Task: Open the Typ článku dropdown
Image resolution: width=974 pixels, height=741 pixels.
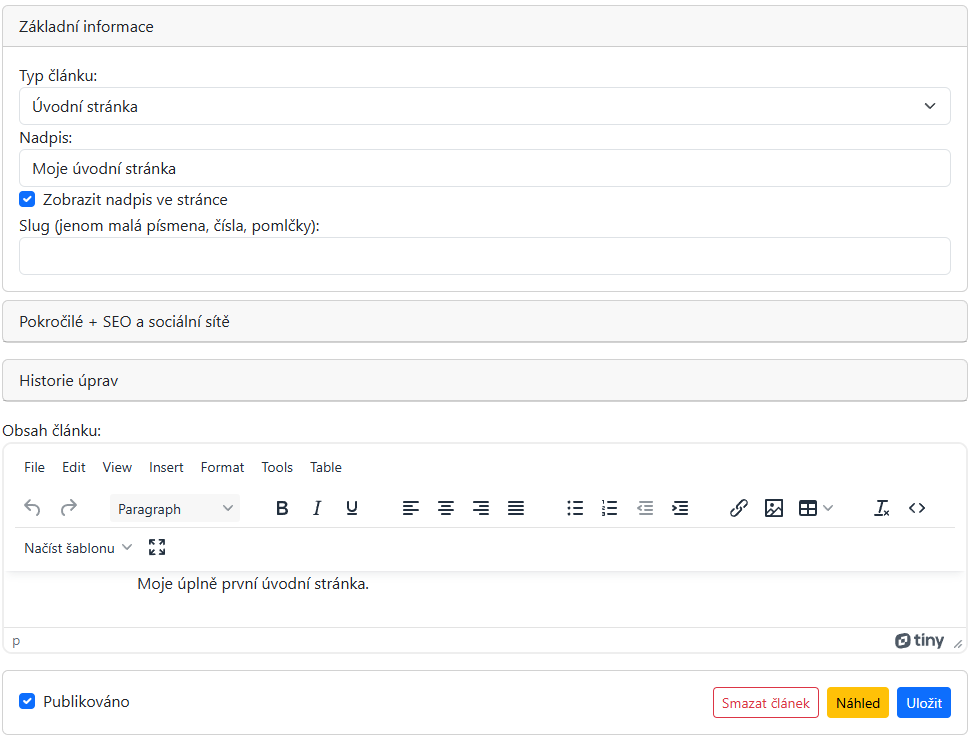Action: (484, 106)
